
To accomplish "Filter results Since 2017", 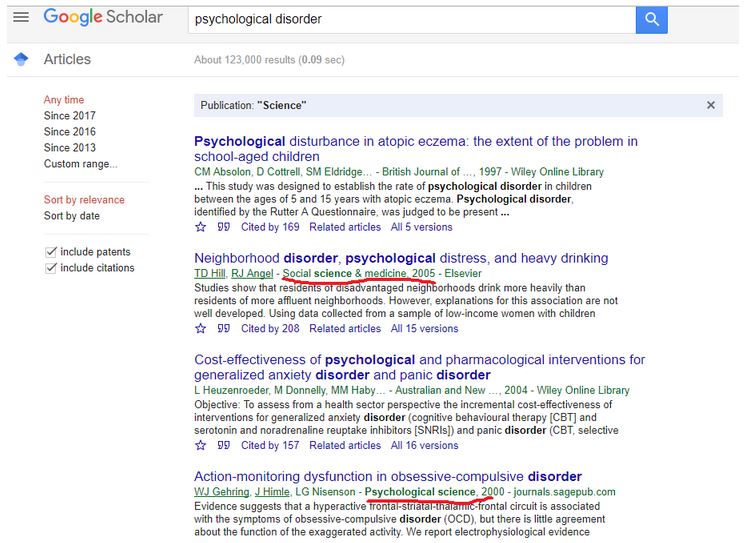I will 69,116.
